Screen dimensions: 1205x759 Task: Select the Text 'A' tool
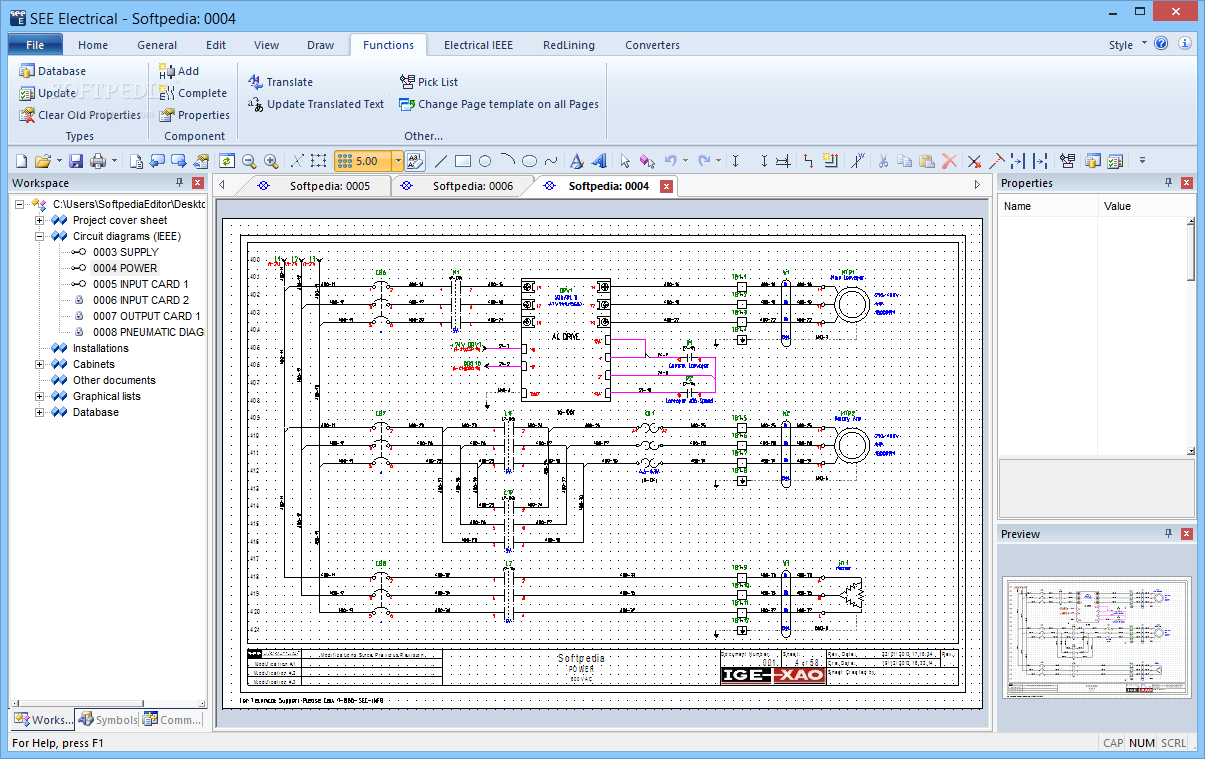(577, 161)
